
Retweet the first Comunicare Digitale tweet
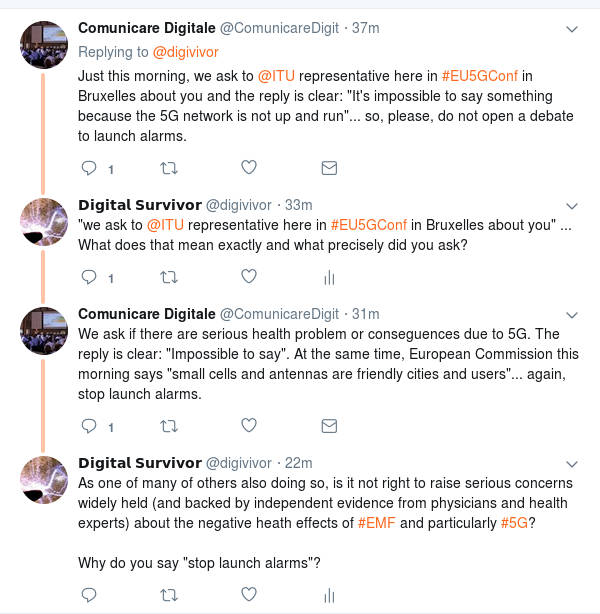[169, 168]
